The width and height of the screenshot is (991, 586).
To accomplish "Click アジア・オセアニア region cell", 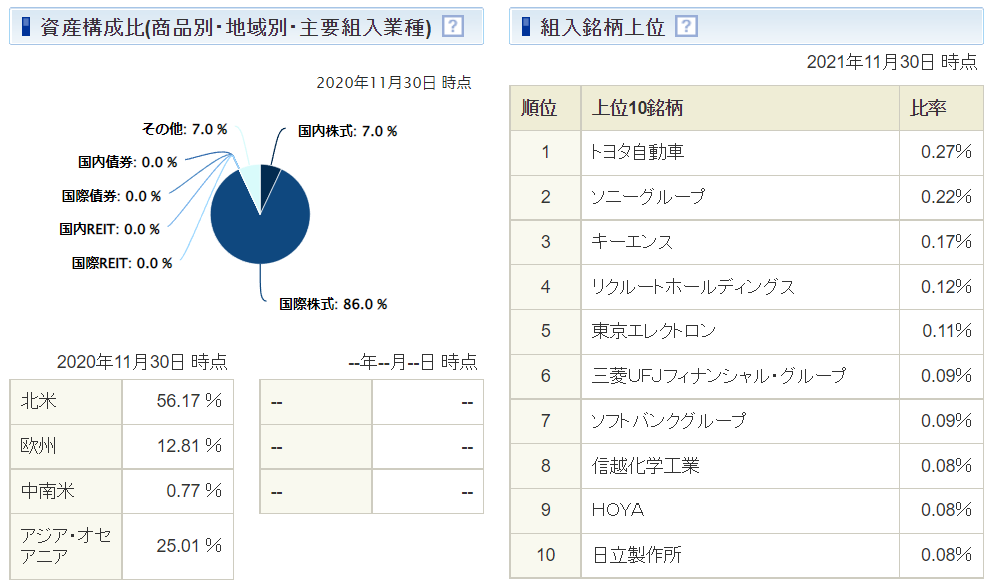I will pyautogui.click(x=66, y=546).
